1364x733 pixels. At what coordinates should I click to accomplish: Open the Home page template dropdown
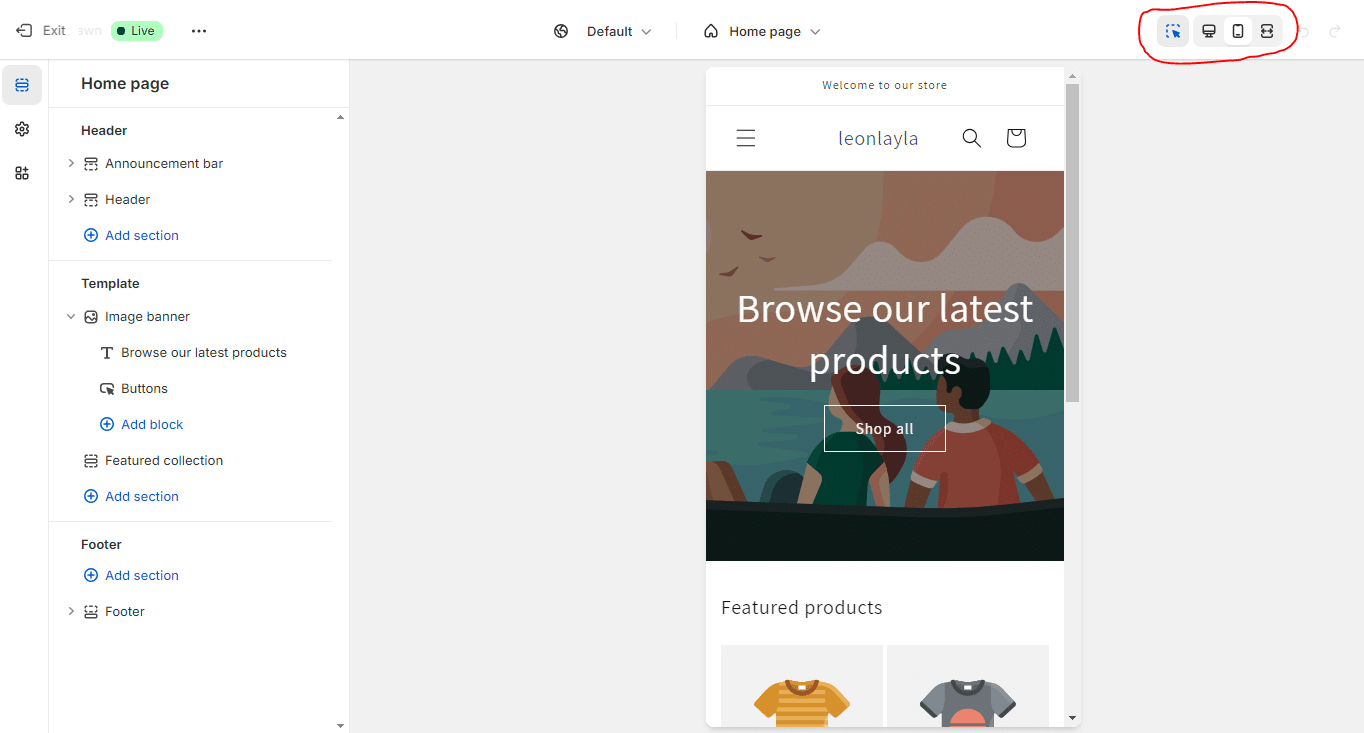pos(763,31)
